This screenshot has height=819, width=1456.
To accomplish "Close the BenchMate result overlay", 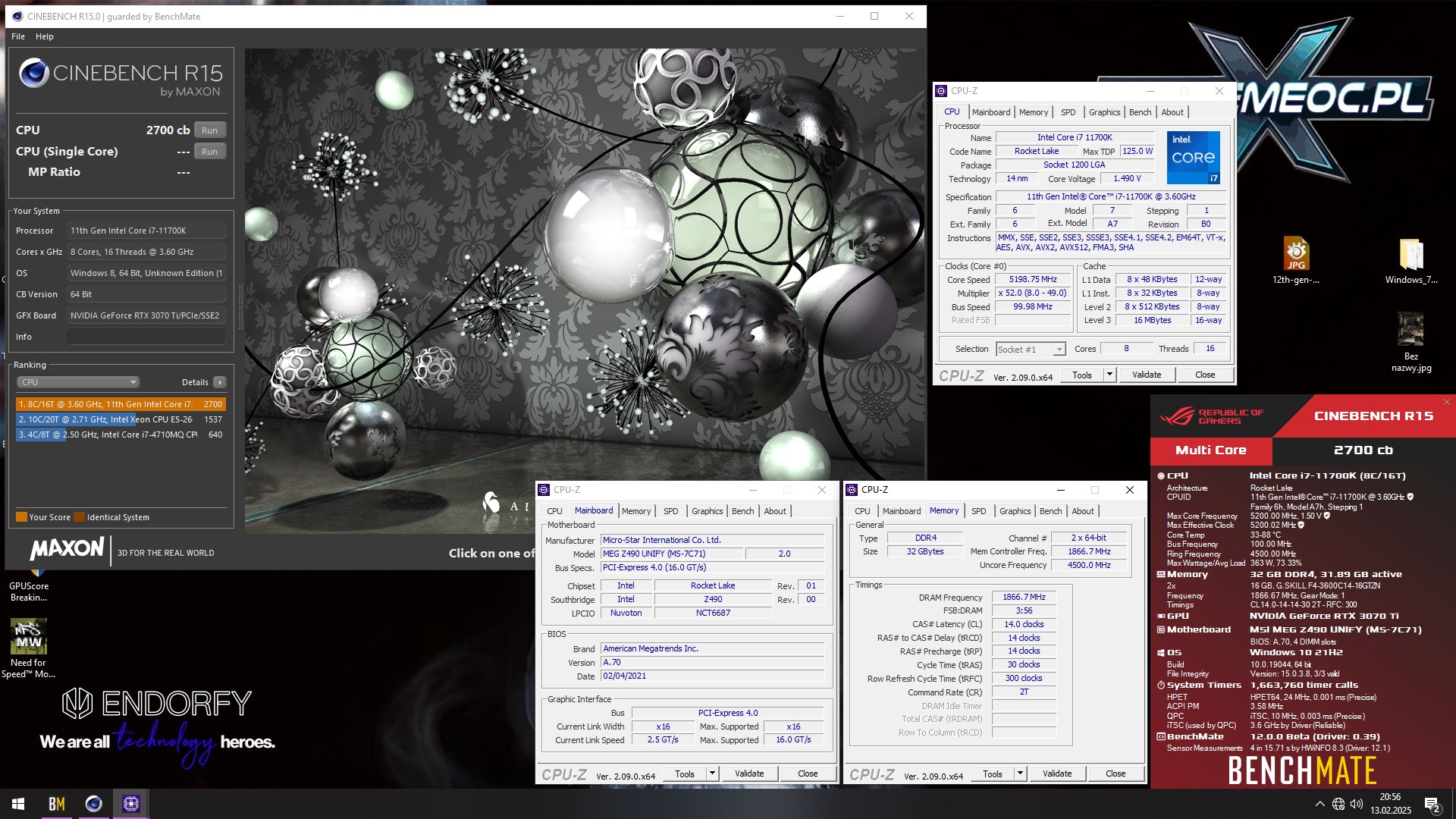I will point(1446,402).
